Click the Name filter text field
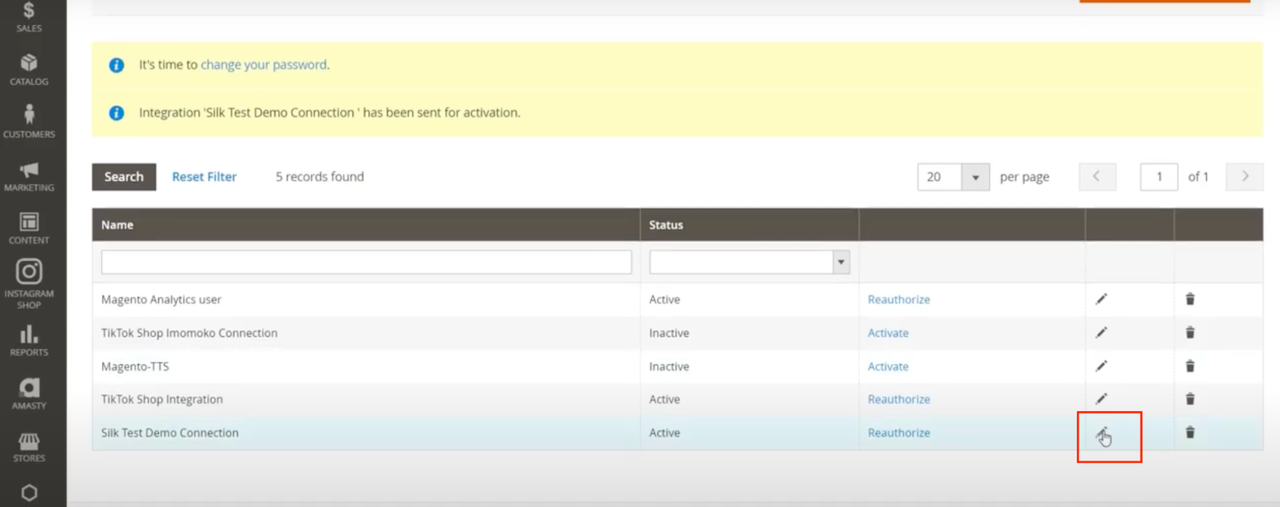The width and height of the screenshot is (1280, 507). (366, 262)
